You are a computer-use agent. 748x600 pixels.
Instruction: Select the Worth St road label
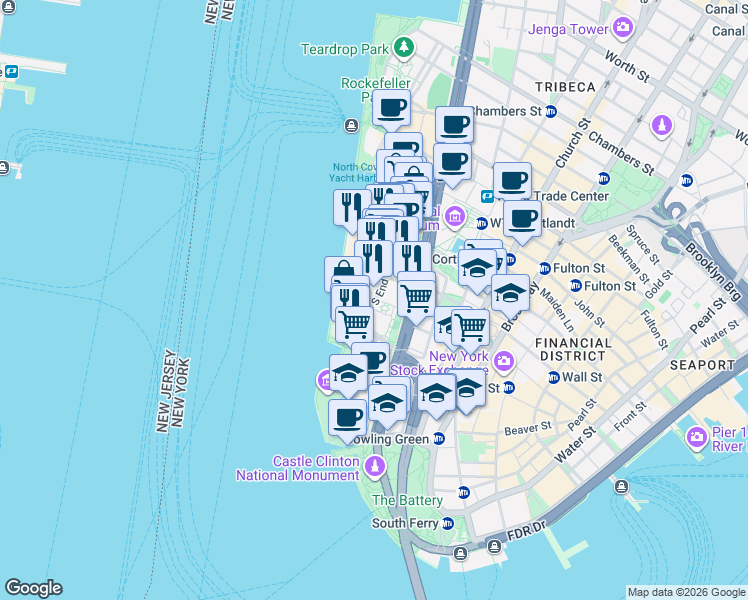click(x=627, y=66)
